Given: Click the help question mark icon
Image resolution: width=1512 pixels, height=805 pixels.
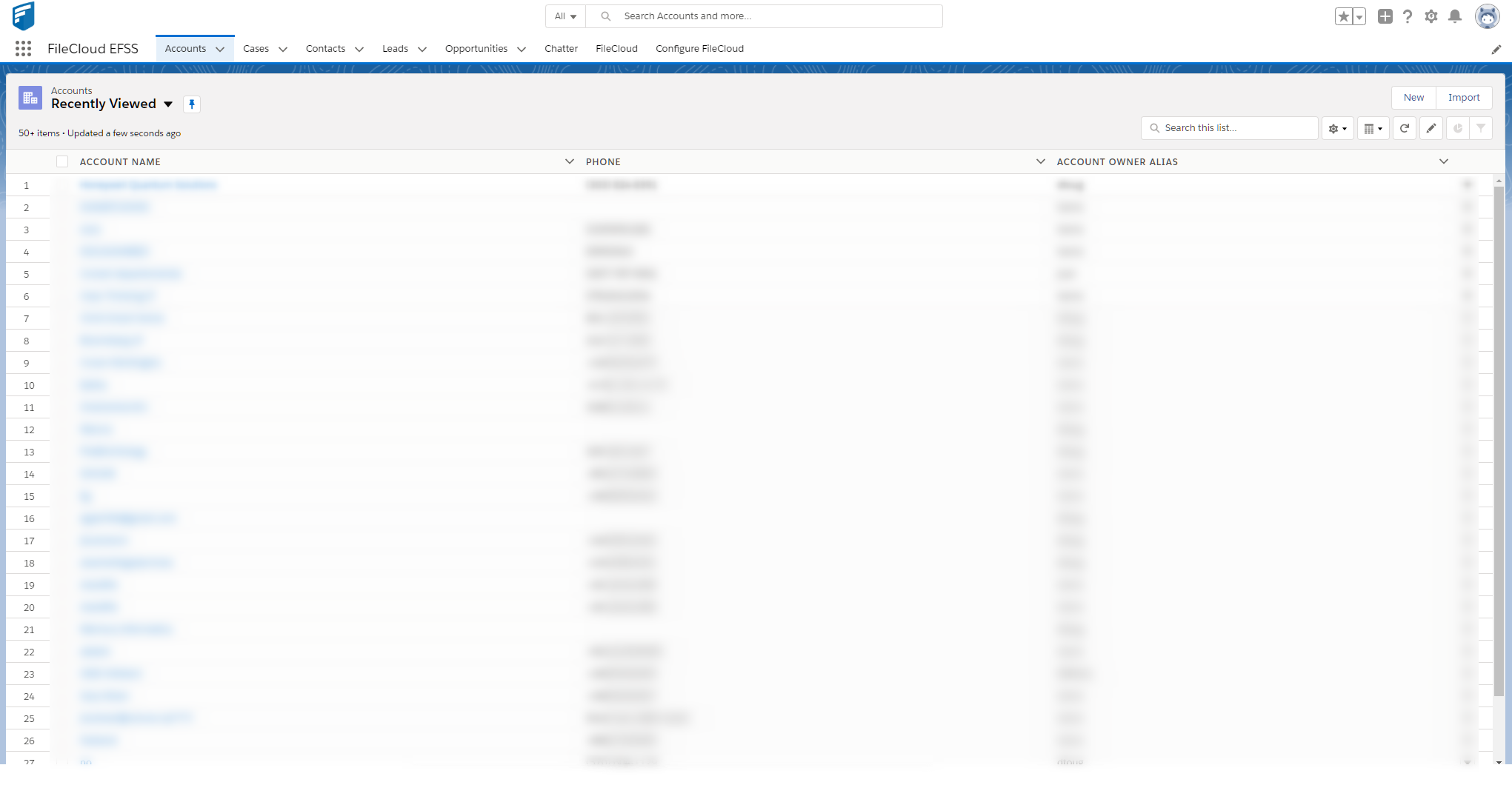Looking at the screenshot, I should (1408, 16).
